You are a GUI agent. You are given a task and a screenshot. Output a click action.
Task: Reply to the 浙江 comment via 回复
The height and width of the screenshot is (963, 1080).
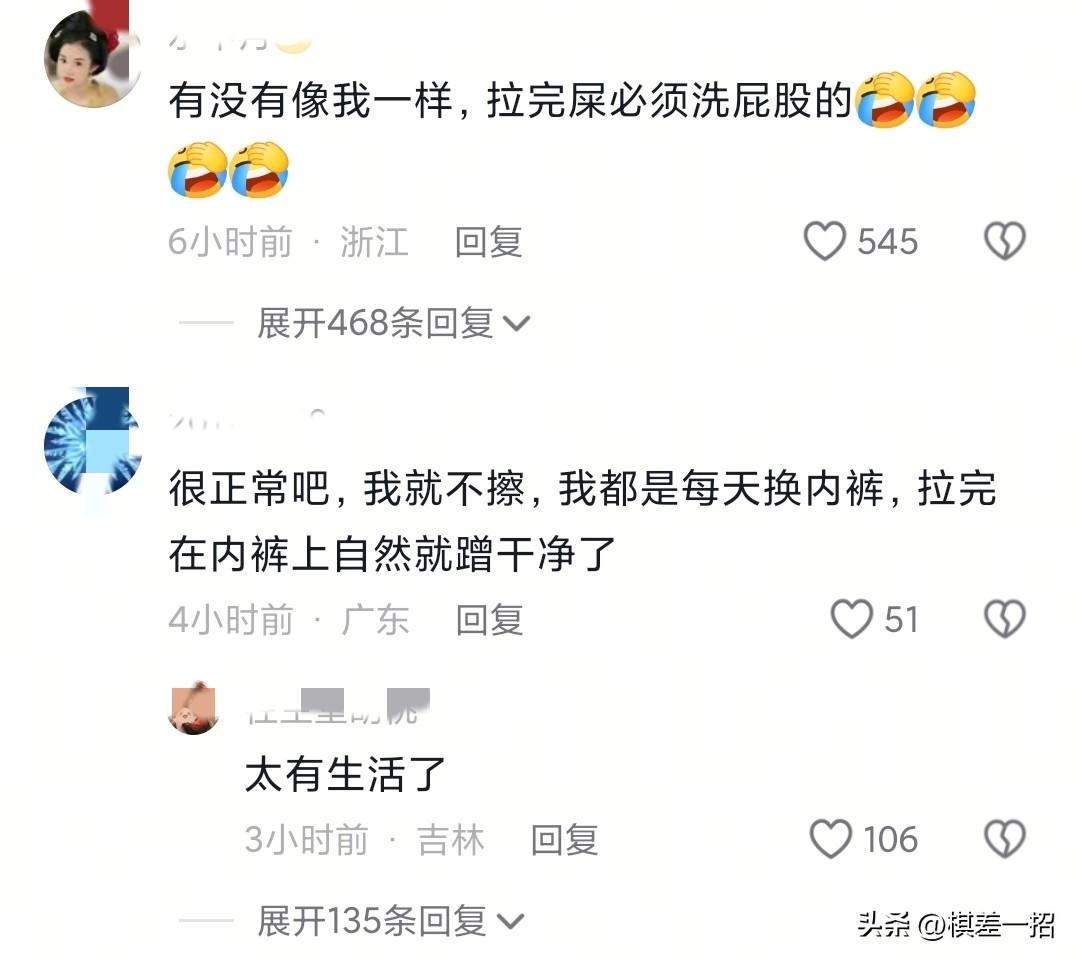tap(488, 242)
